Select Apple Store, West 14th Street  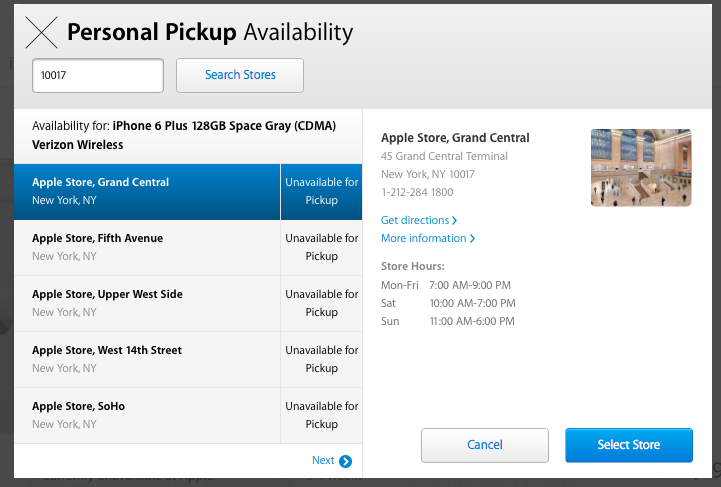[x=147, y=359]
